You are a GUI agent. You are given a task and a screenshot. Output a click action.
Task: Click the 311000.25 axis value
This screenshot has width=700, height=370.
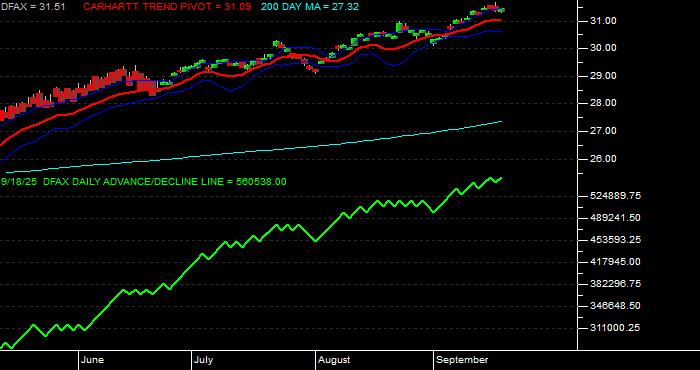click(x=616, y=328)
